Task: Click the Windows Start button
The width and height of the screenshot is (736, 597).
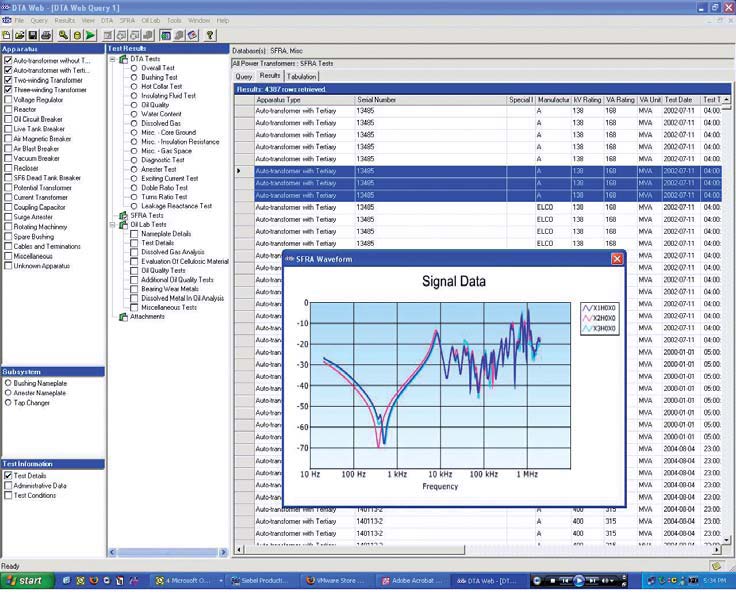Action: [24, 580]
